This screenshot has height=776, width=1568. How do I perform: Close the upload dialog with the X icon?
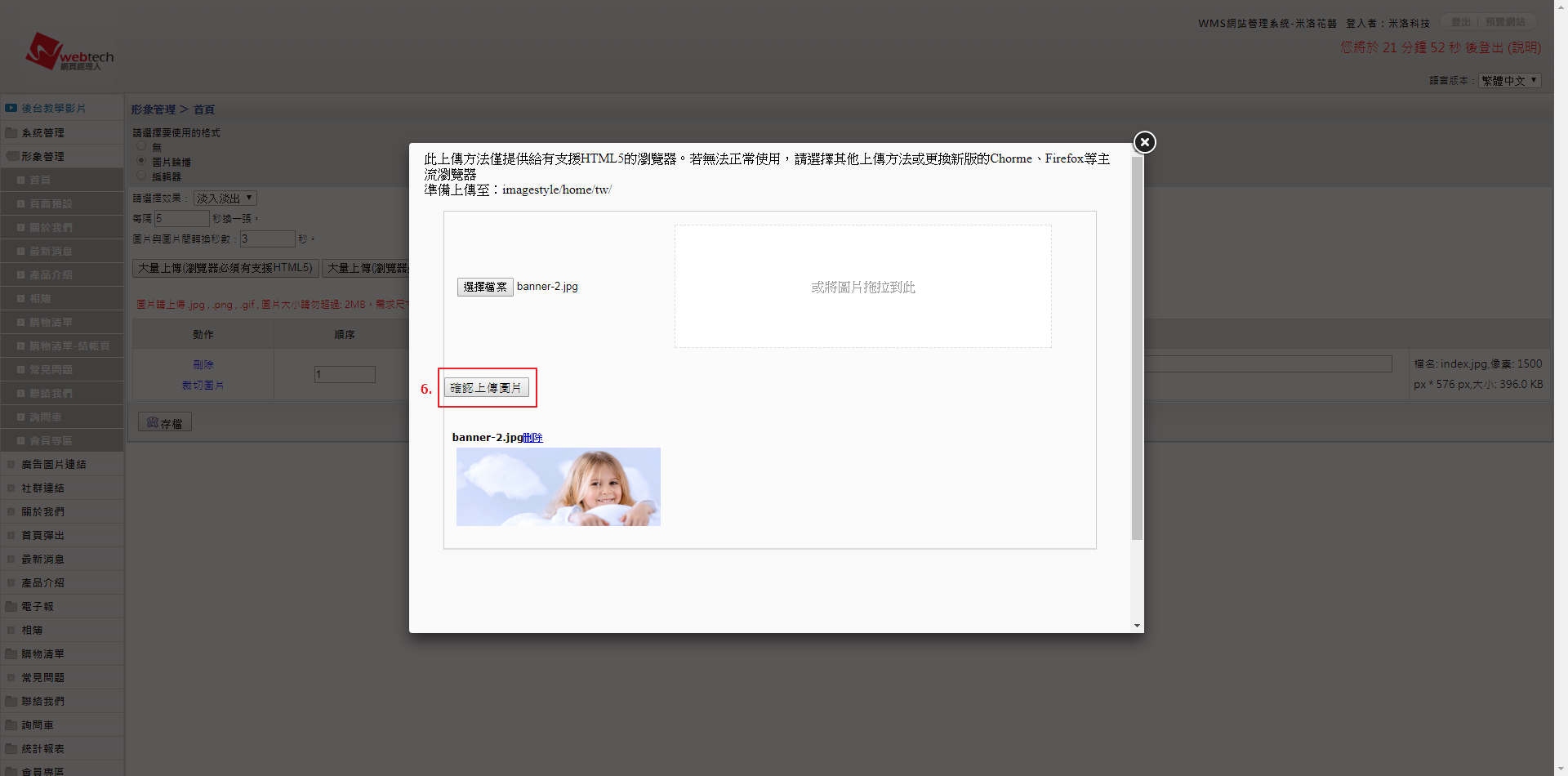click(x=1144, y=142)
